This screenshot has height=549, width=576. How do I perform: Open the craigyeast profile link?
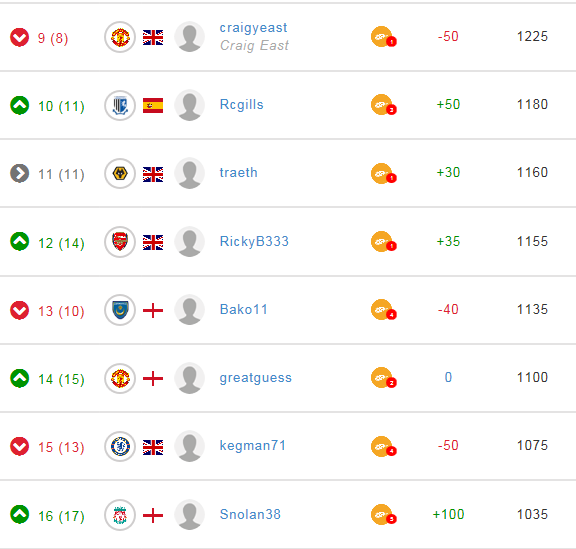[253, 28]
